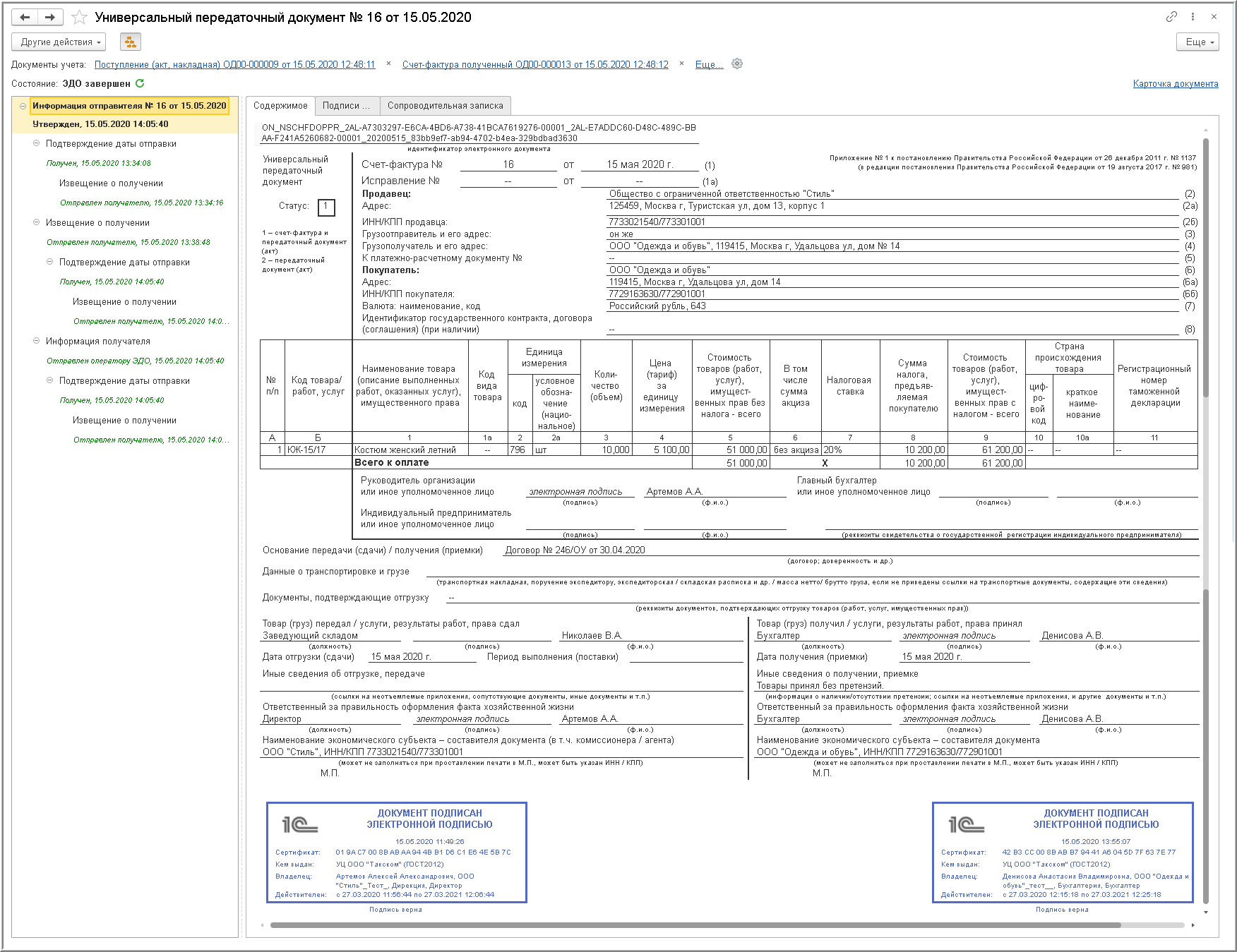Collapse Подтверждение даты отправки under Извещение
Screen dimensions: 1237x952
coord(49,262)
